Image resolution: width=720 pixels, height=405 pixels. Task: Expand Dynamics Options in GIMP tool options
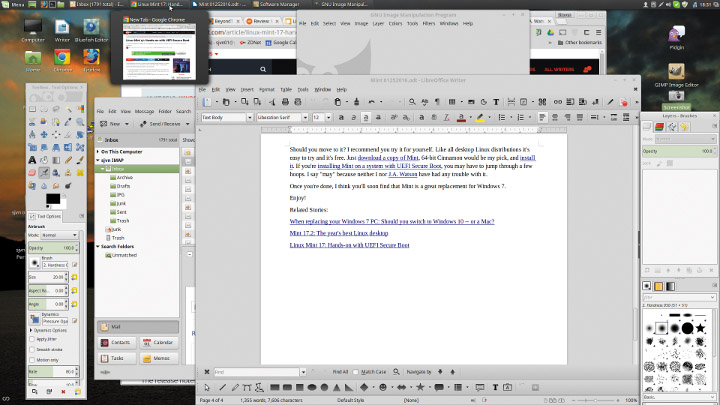pyautogui.click(x=31, y=330)
